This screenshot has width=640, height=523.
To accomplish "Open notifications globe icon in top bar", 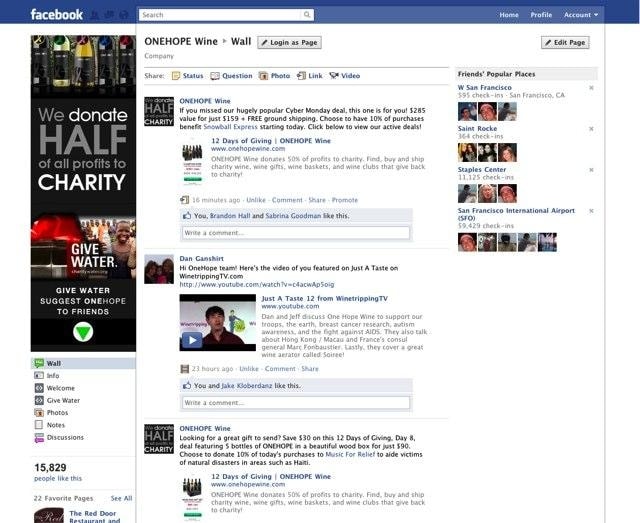I will (124, 15).
